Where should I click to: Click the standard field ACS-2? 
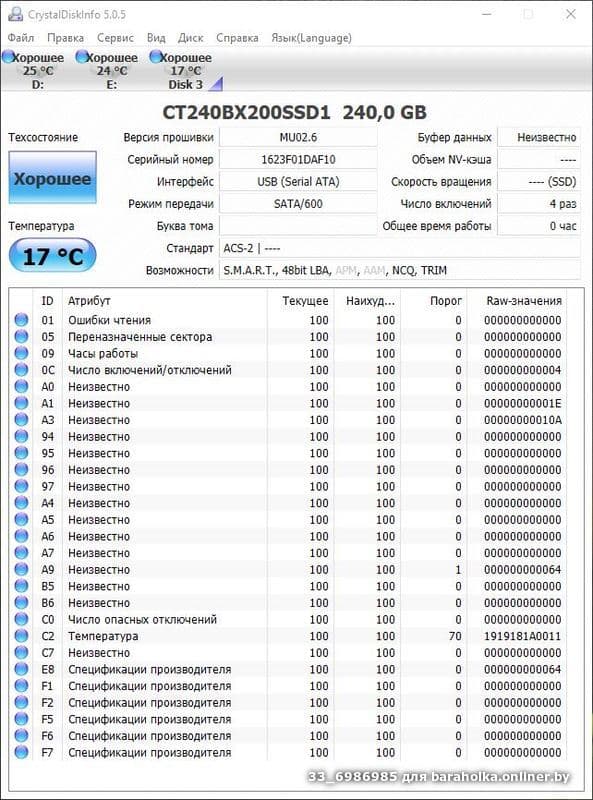point(400,248)
